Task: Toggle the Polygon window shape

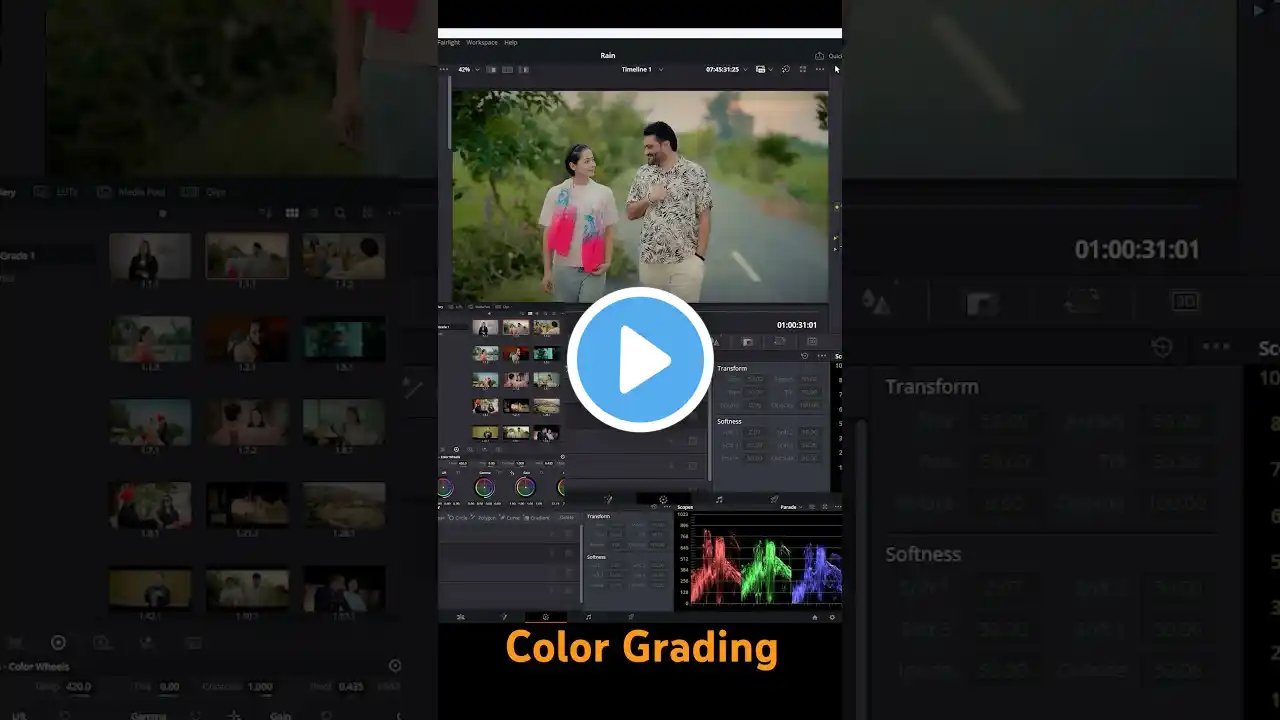Action: point(486,518)
